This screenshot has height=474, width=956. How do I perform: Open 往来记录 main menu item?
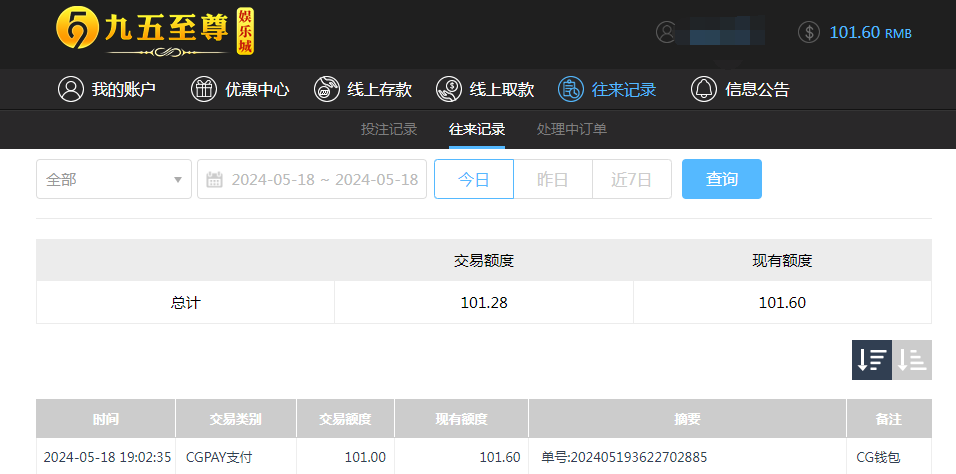click(607, 89)
